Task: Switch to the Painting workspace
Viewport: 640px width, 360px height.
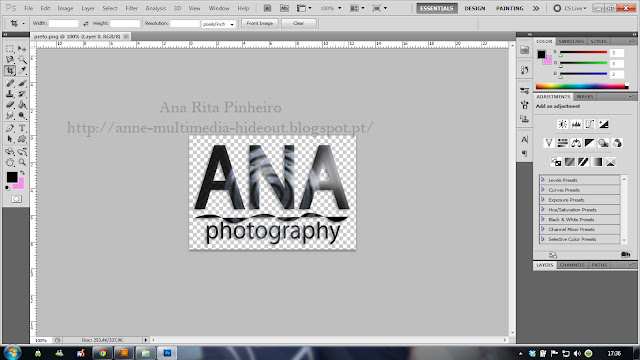Action: tap(509, 8)
